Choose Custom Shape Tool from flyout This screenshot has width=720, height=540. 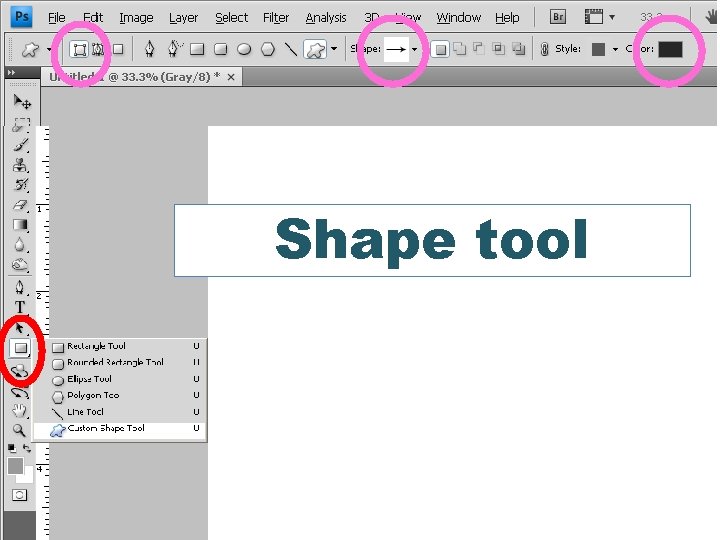[121, 428]
